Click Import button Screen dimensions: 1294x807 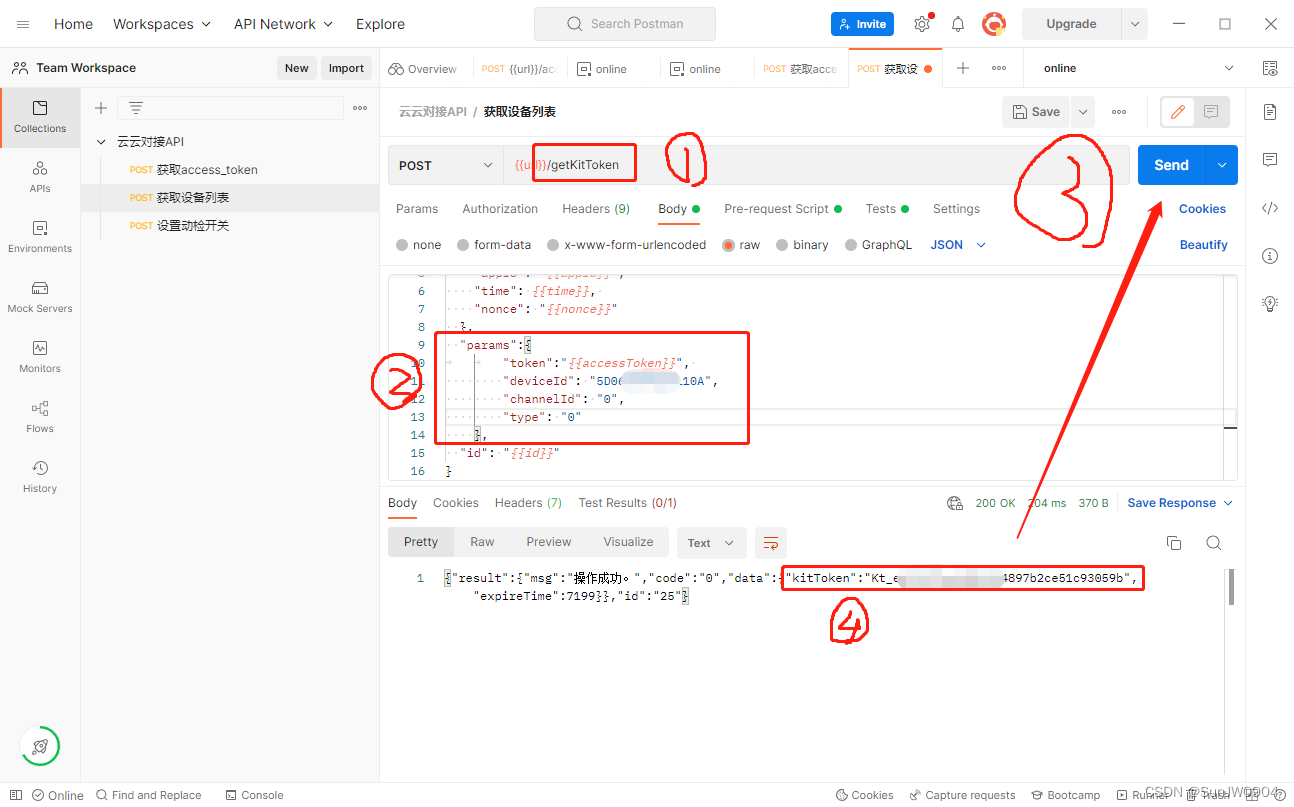(346, 68)
